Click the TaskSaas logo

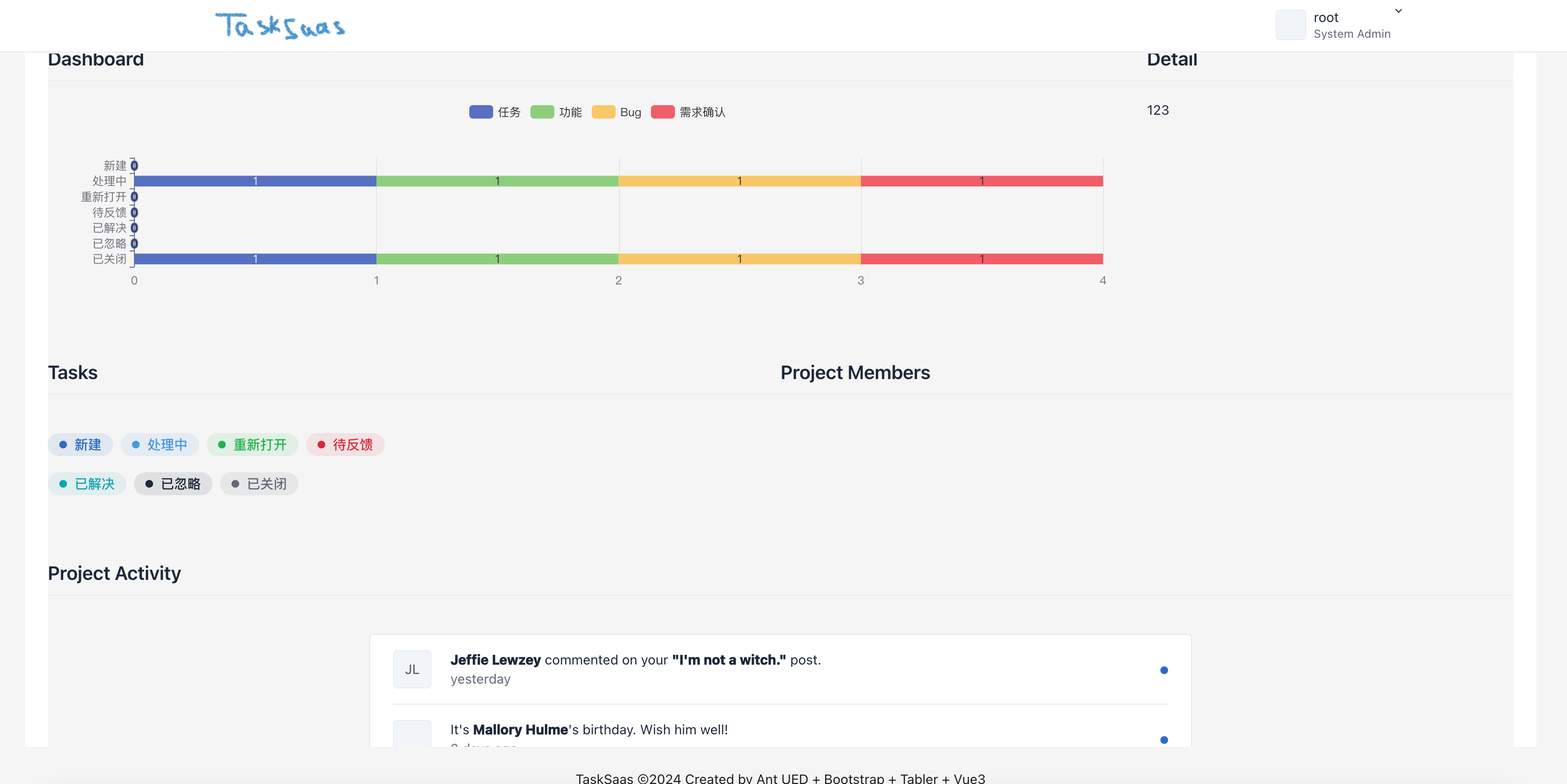pyautogui.click(x=280, y=25)
